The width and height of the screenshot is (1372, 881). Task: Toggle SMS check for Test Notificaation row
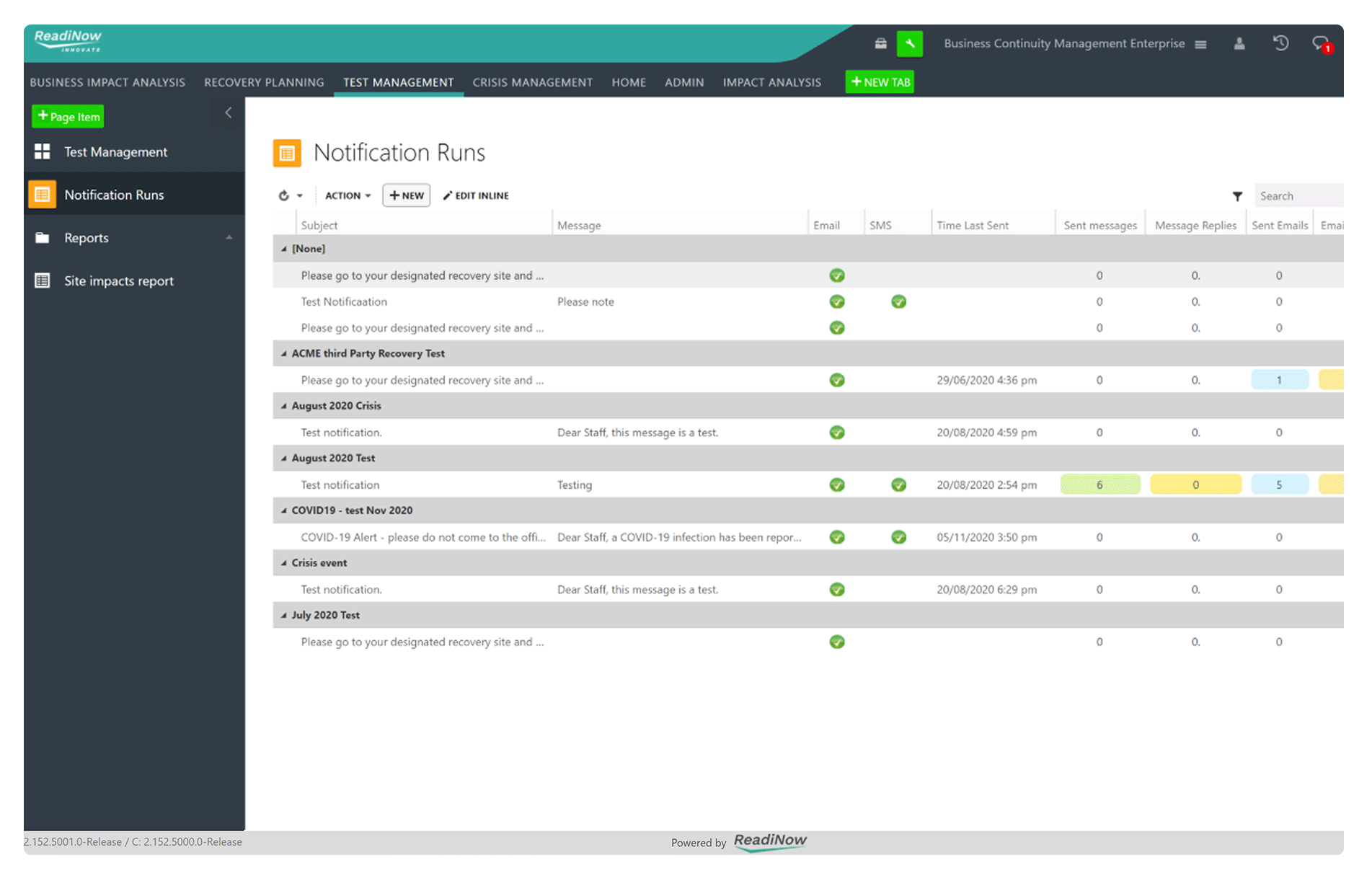pos(898,301)
